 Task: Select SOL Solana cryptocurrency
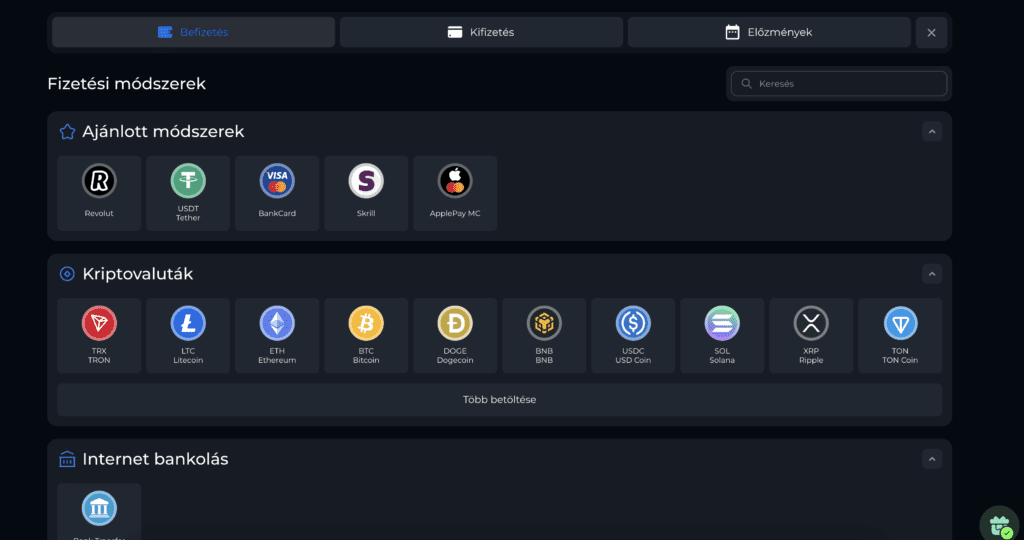point(722,336)
